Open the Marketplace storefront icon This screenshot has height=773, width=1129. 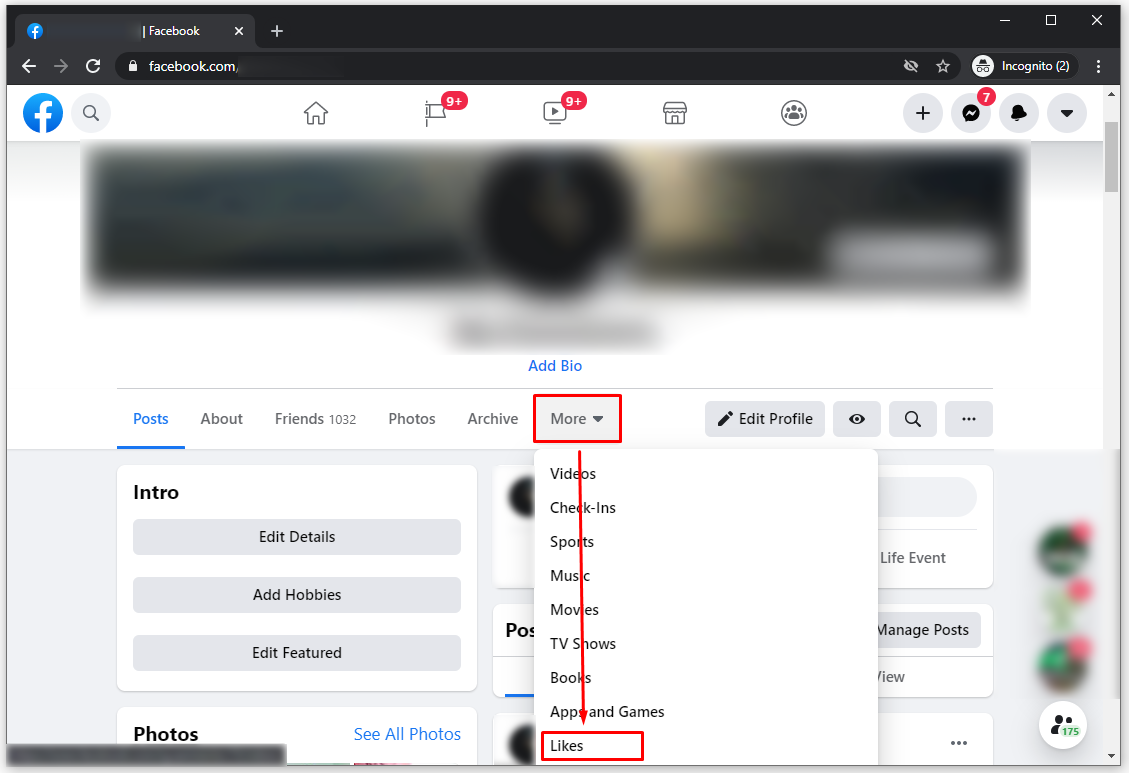point(675,113)
